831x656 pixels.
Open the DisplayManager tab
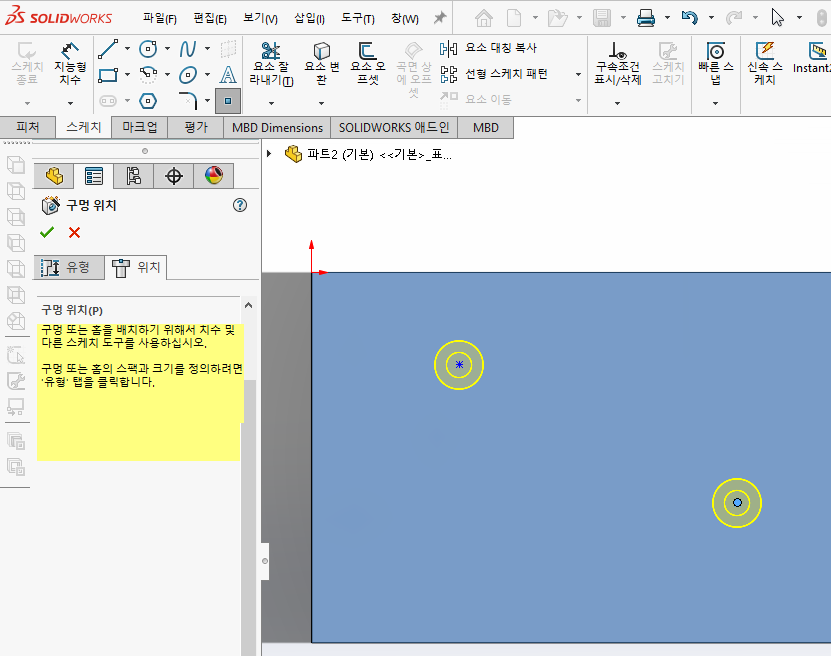(x=214, y=176)
